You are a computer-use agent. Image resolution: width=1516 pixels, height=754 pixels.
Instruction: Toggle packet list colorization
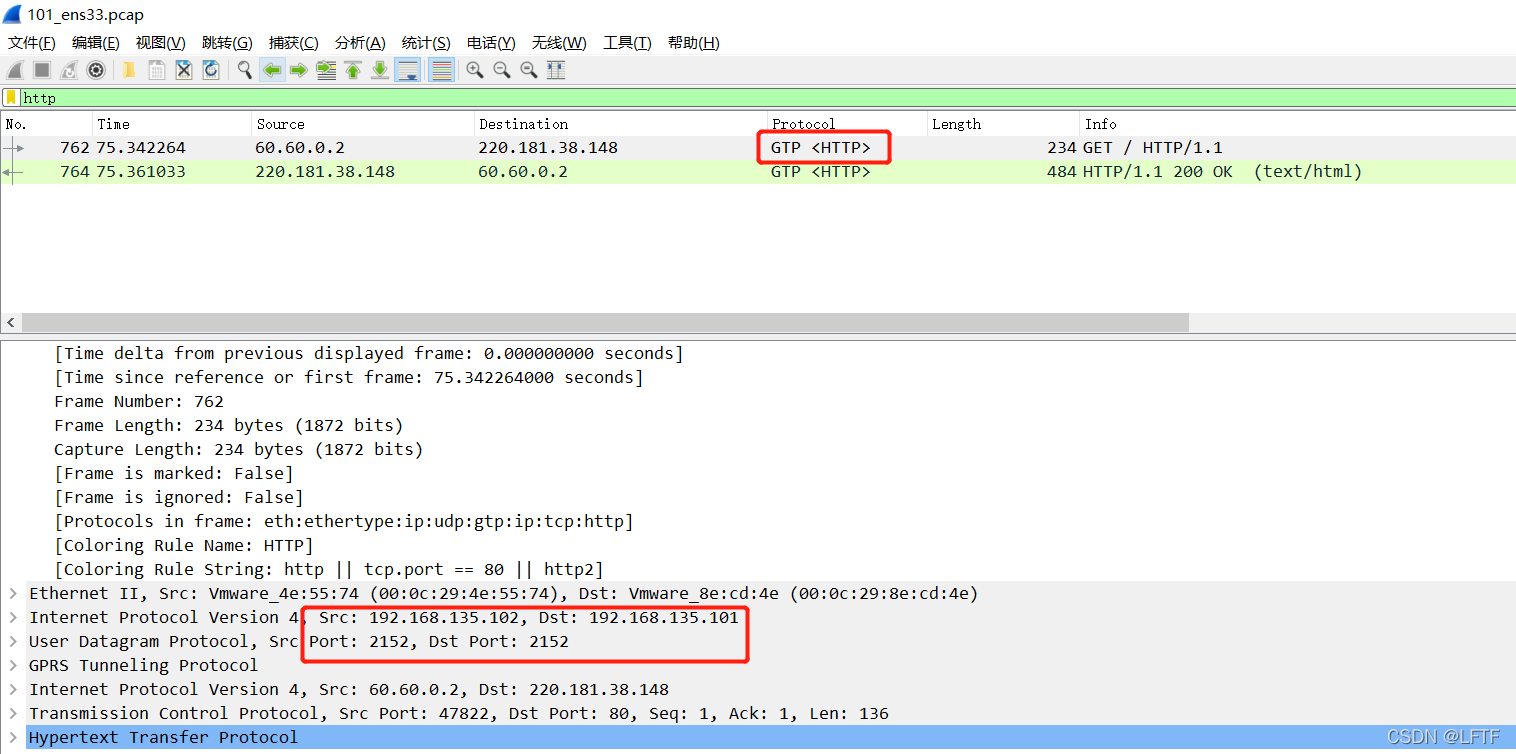[441, 70]
